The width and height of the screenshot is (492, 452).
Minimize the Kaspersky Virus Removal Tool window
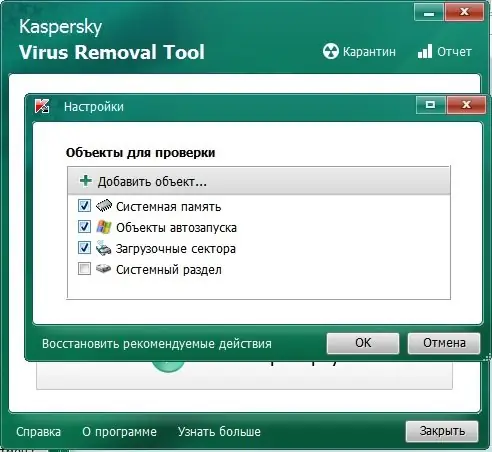(429, 13)
